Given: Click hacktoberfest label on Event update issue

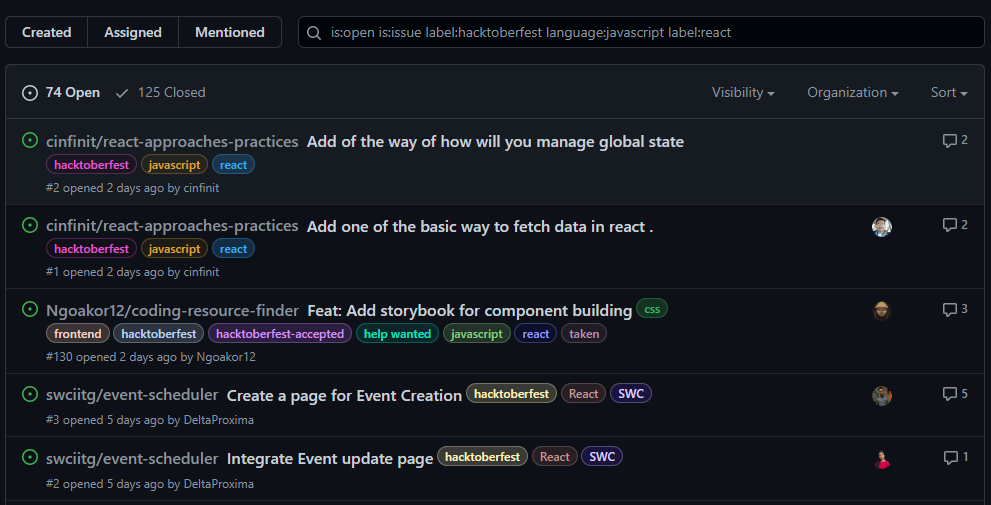Looking at the screenshot, I should pyautogui.click(x=482, y=456).
